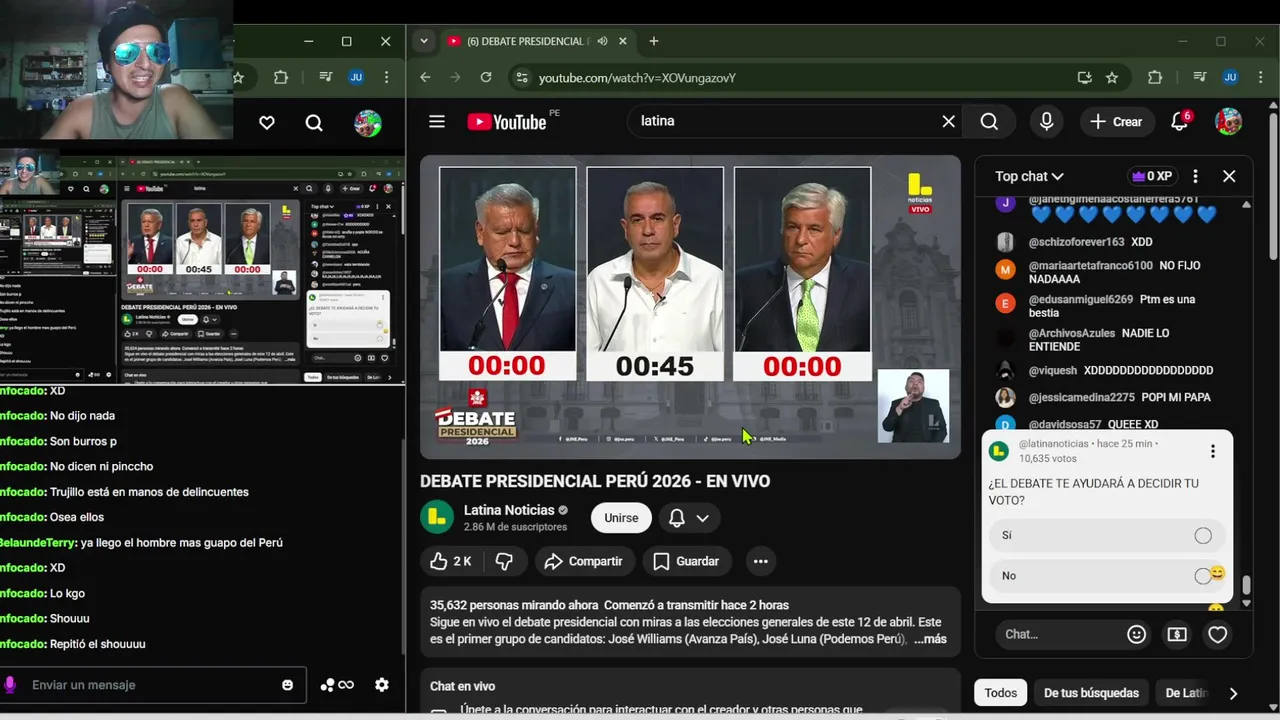Expand the description with ...más
The height and width of the screenshot is (720, 1280).
(930, 639)
